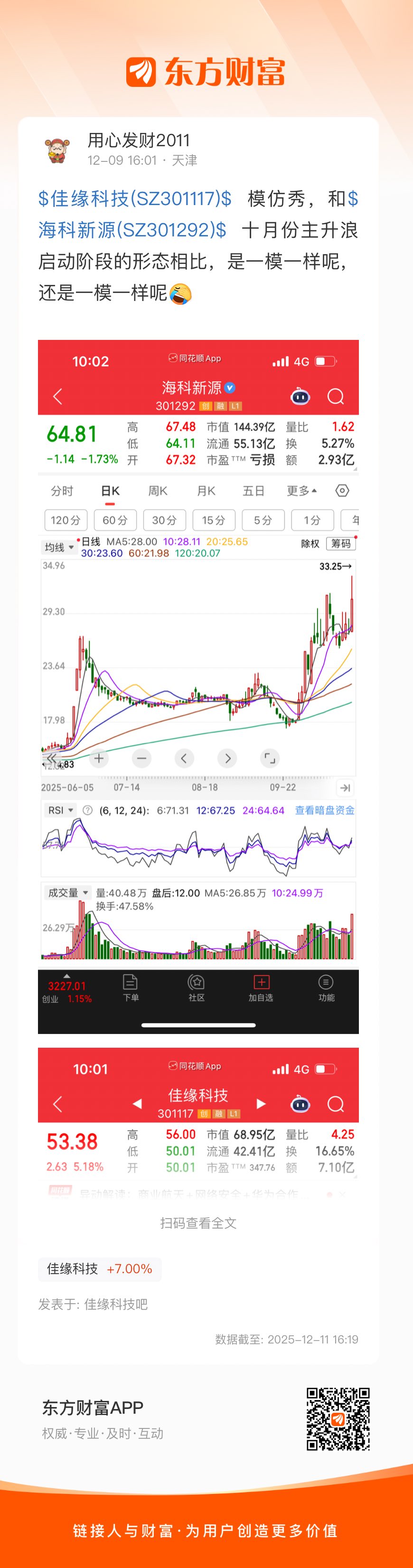Open the robot assistant in 佳缘科技 header
This screenshot has width=413, height=1568.
pos(300,1104)
